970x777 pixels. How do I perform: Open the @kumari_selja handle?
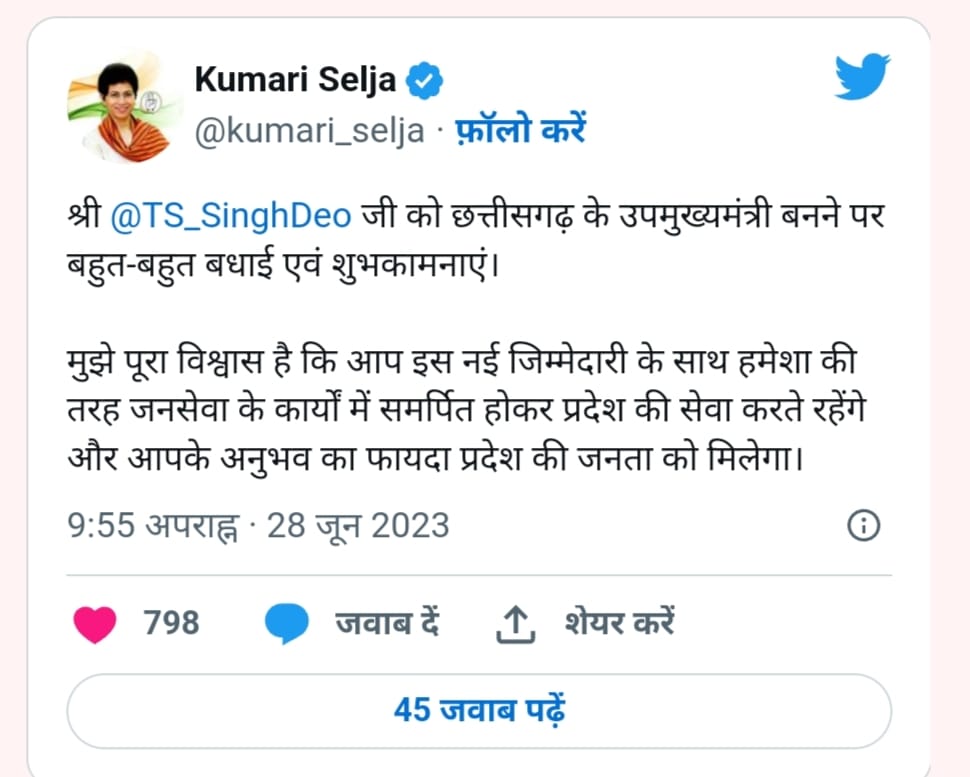tap(310, 131)
